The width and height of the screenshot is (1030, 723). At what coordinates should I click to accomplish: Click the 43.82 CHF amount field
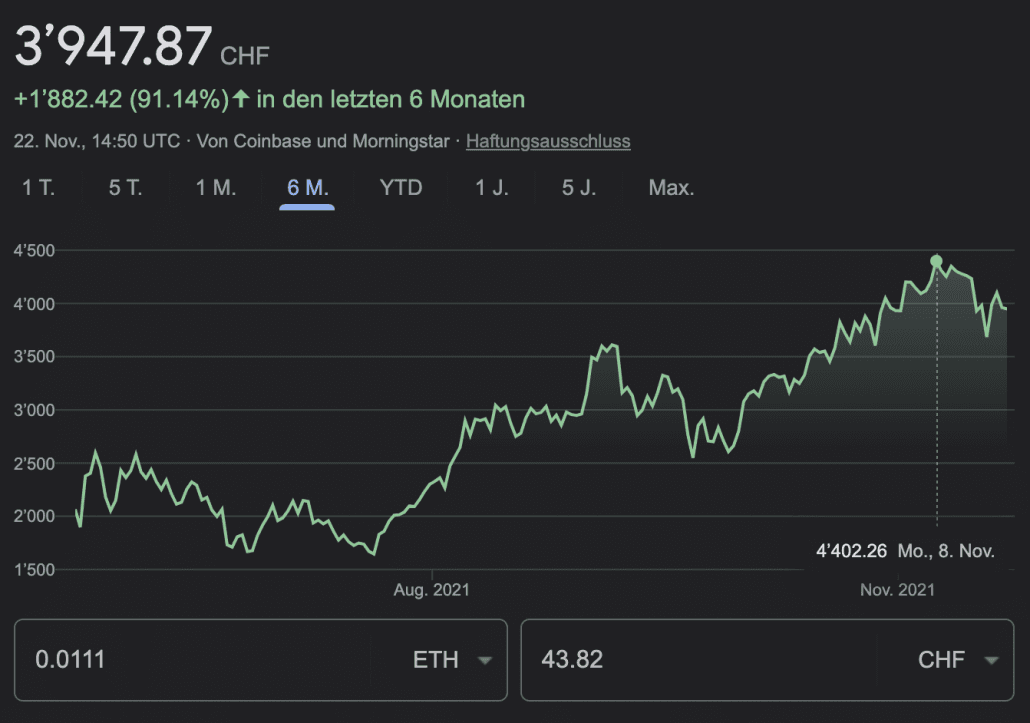point(700,660)
